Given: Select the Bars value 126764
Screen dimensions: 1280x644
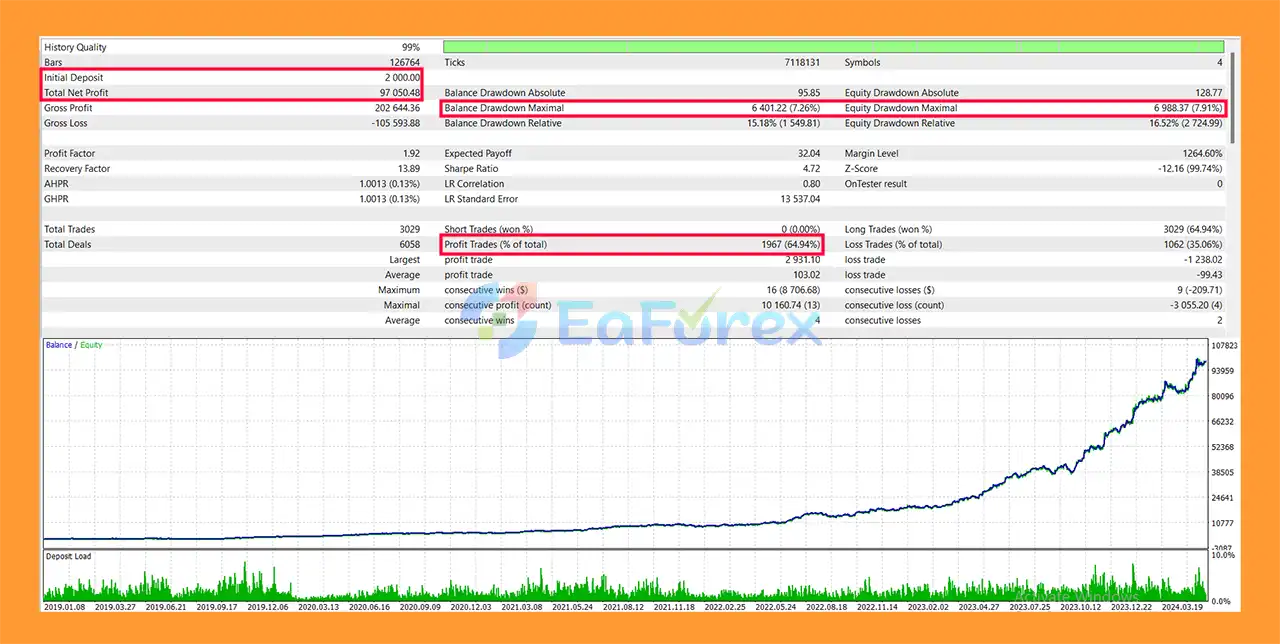Looking at the screenshot, I should point(403,62).
